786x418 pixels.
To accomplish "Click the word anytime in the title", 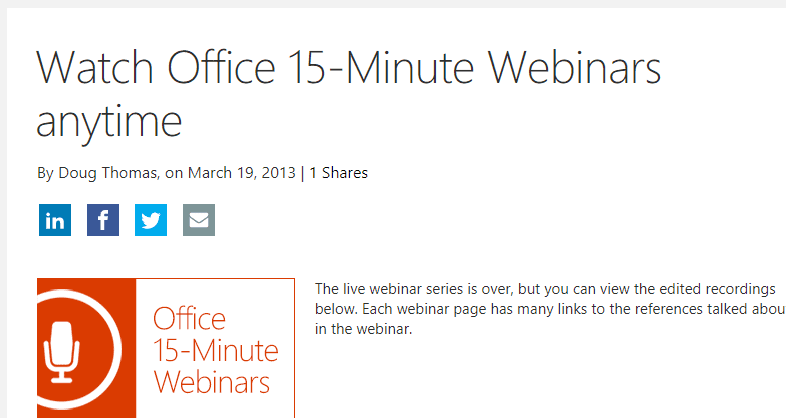I will [109, 122].
